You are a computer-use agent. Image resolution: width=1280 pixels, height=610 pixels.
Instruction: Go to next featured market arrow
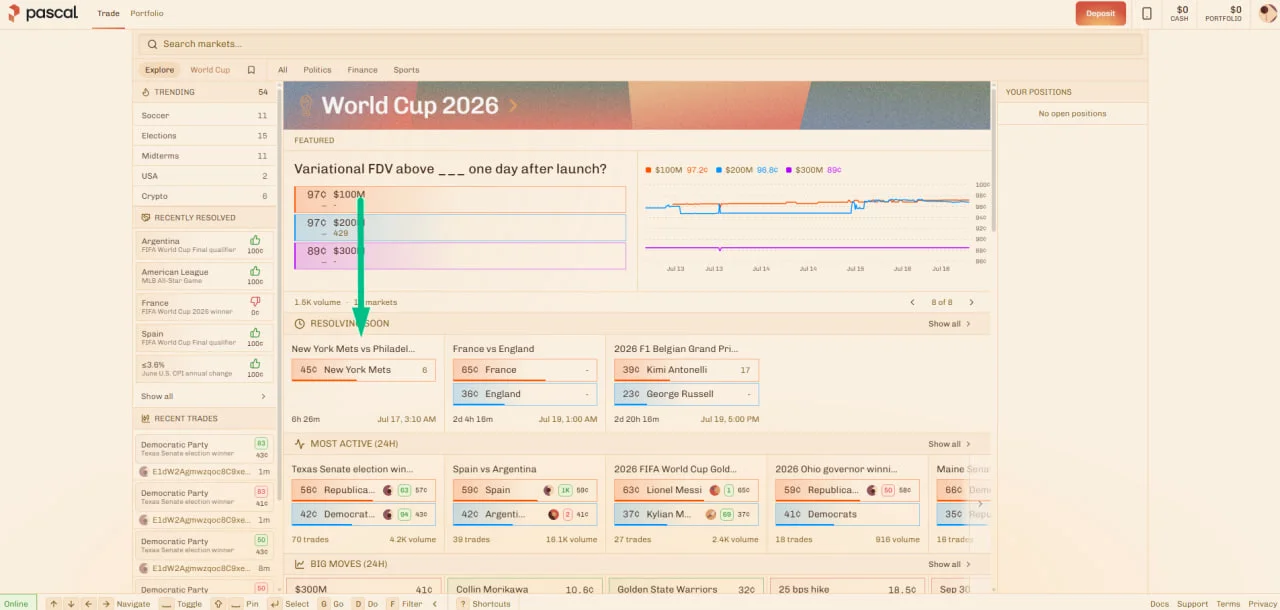coord(971,302)
